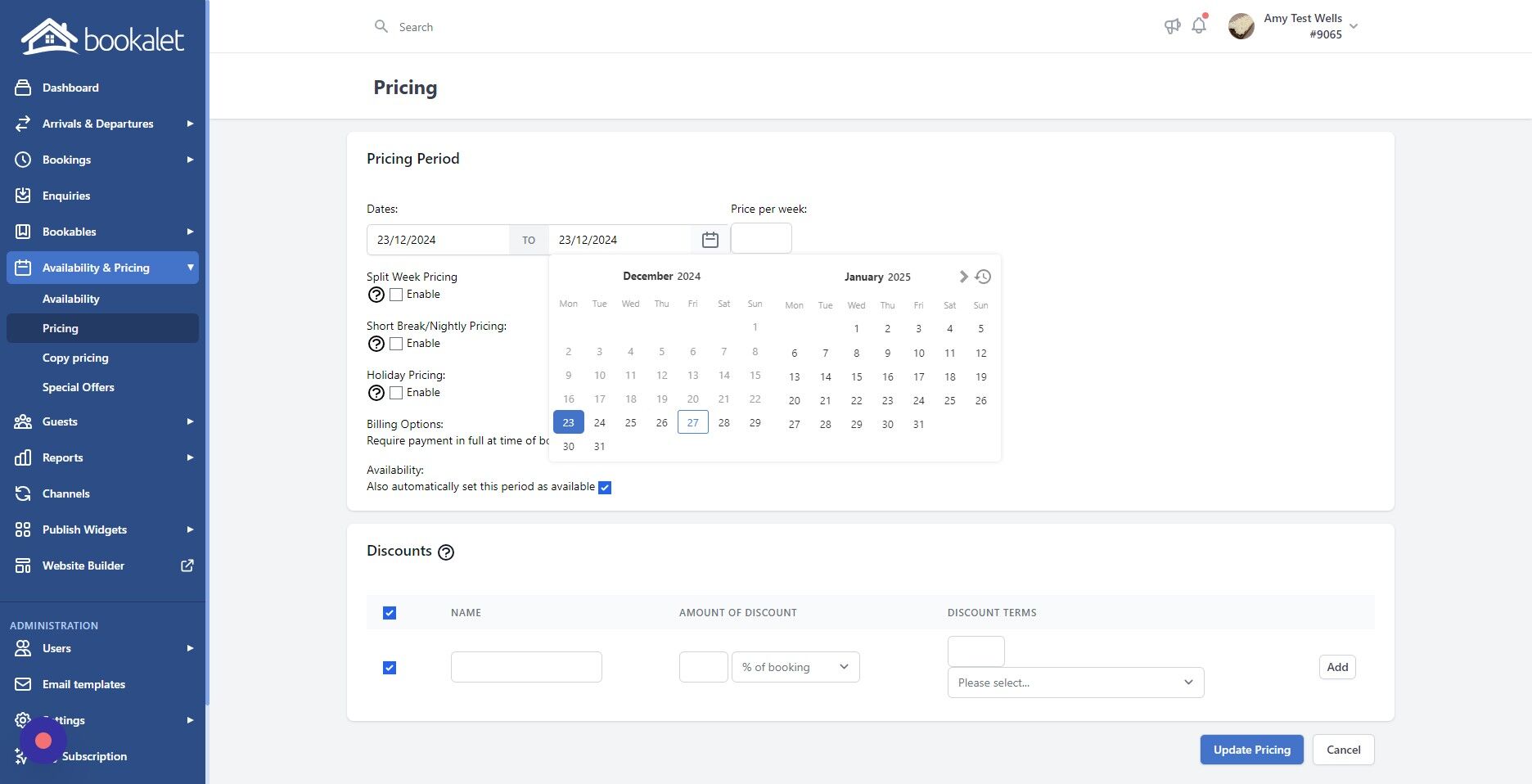Click the Email templates envelope icon
The height and width of the screenshot is (784, 1532).
pyautogui.click(x=23, y=684)
